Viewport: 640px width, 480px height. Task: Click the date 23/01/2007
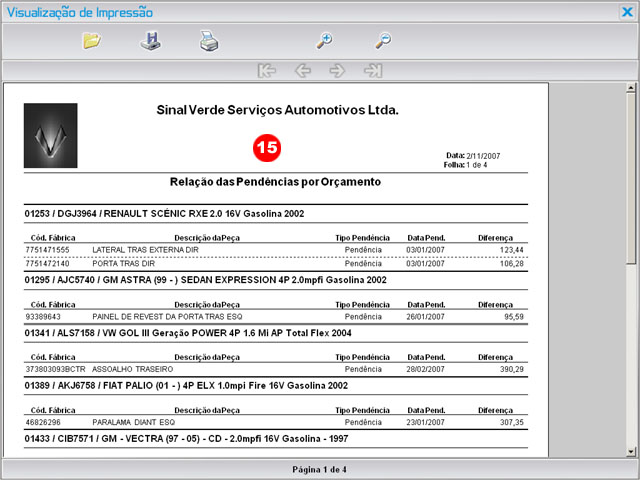[425, 422]
